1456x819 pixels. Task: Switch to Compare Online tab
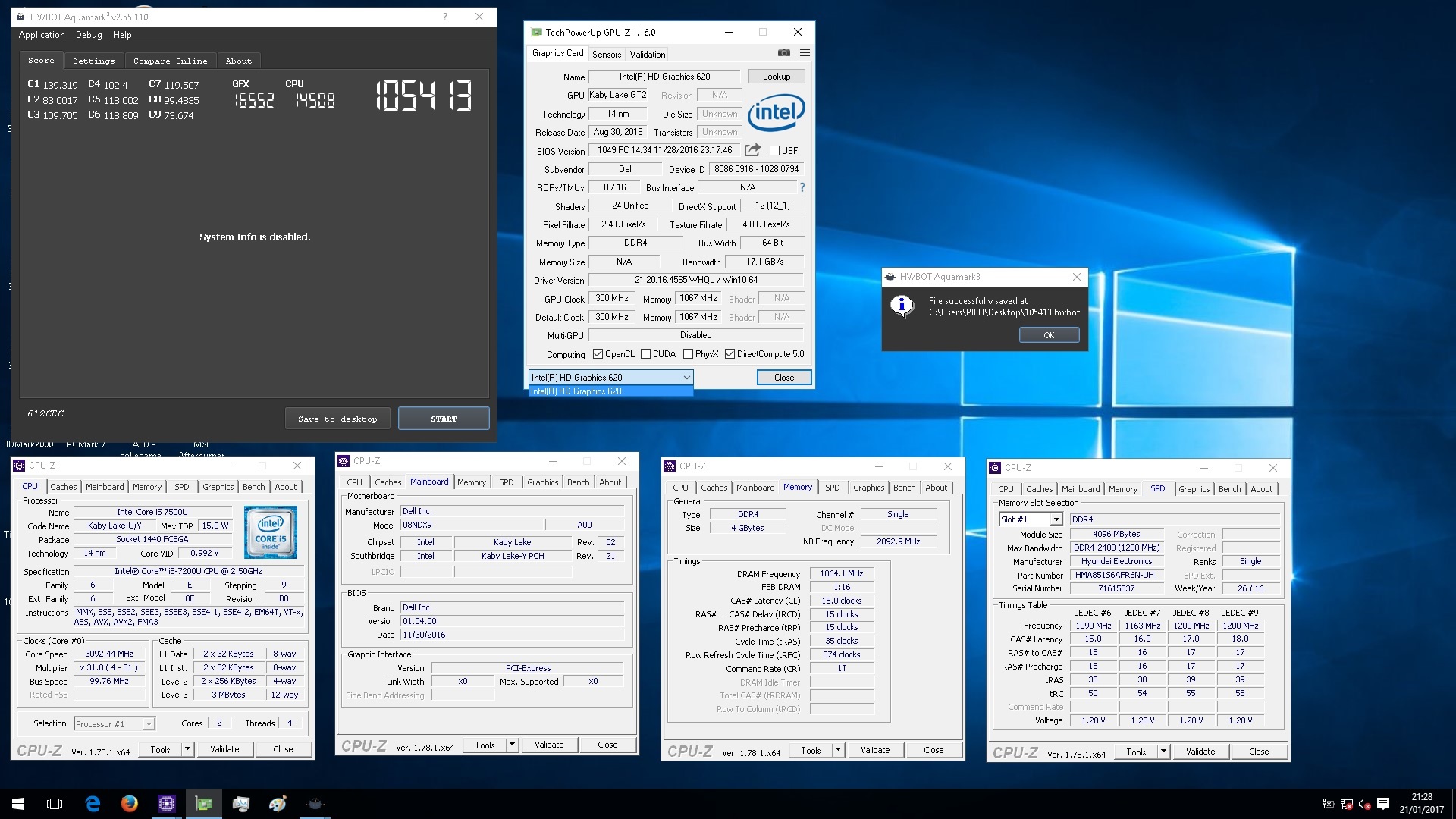tap(170, 61)
